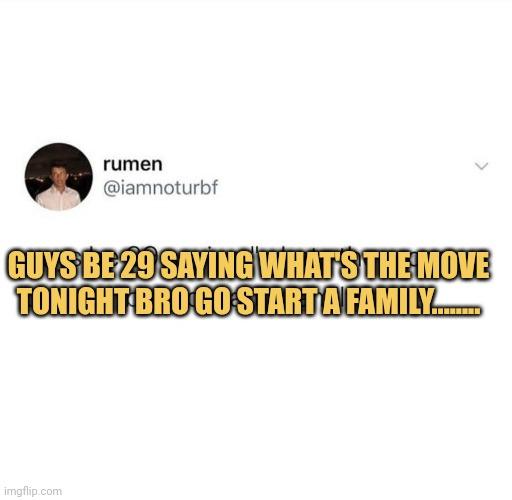
Task: Select the word WHAT'S in the caption
Action: point(309,265)
